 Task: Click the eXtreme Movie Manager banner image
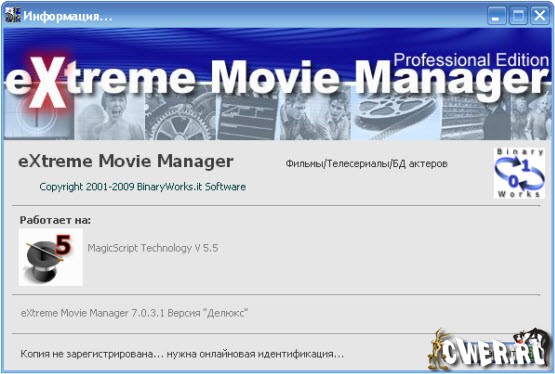tap(278, 84)
